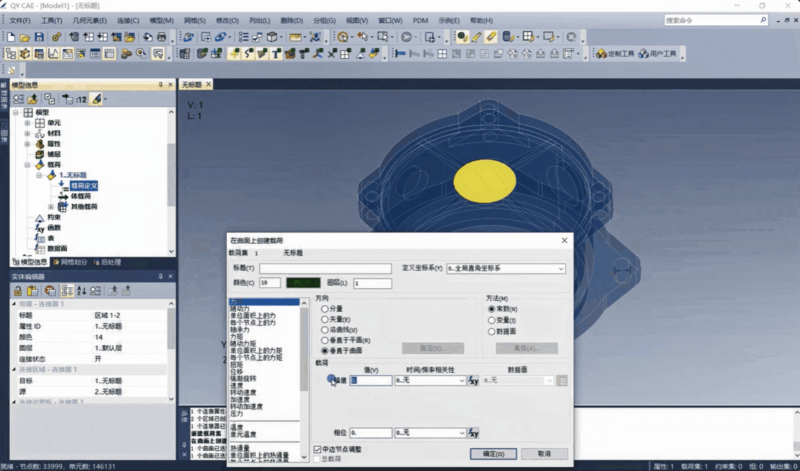Click the New File icon in the toolbar
Screen dimensions: 800x471
pos(11,37)
